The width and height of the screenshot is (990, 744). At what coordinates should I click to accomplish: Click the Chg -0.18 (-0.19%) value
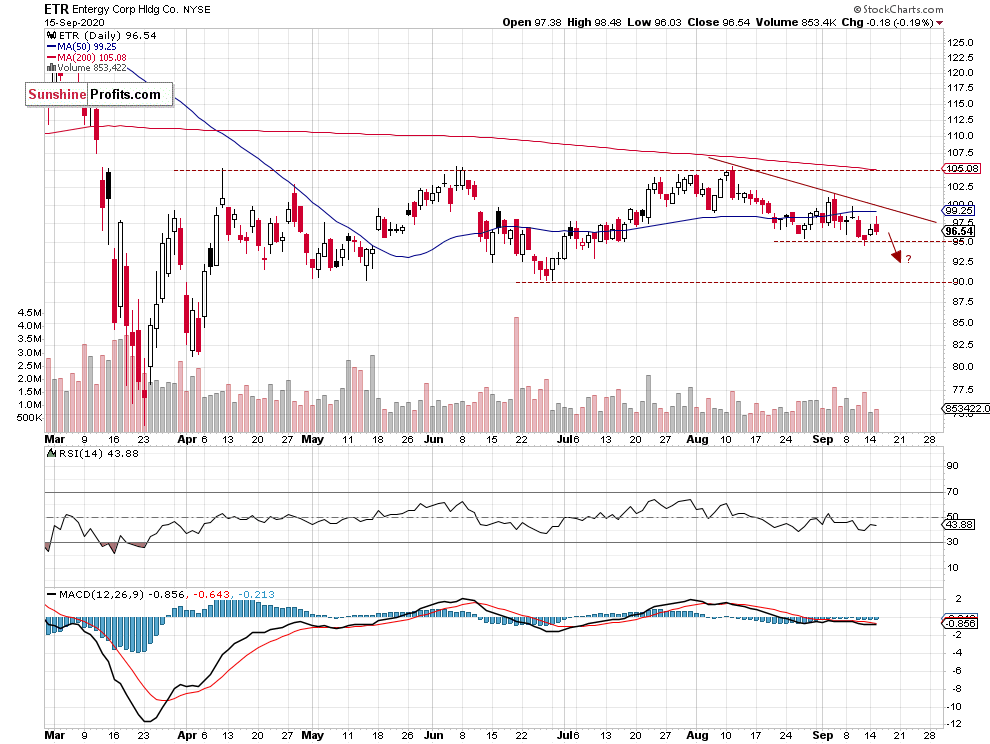tap(887, 22)
